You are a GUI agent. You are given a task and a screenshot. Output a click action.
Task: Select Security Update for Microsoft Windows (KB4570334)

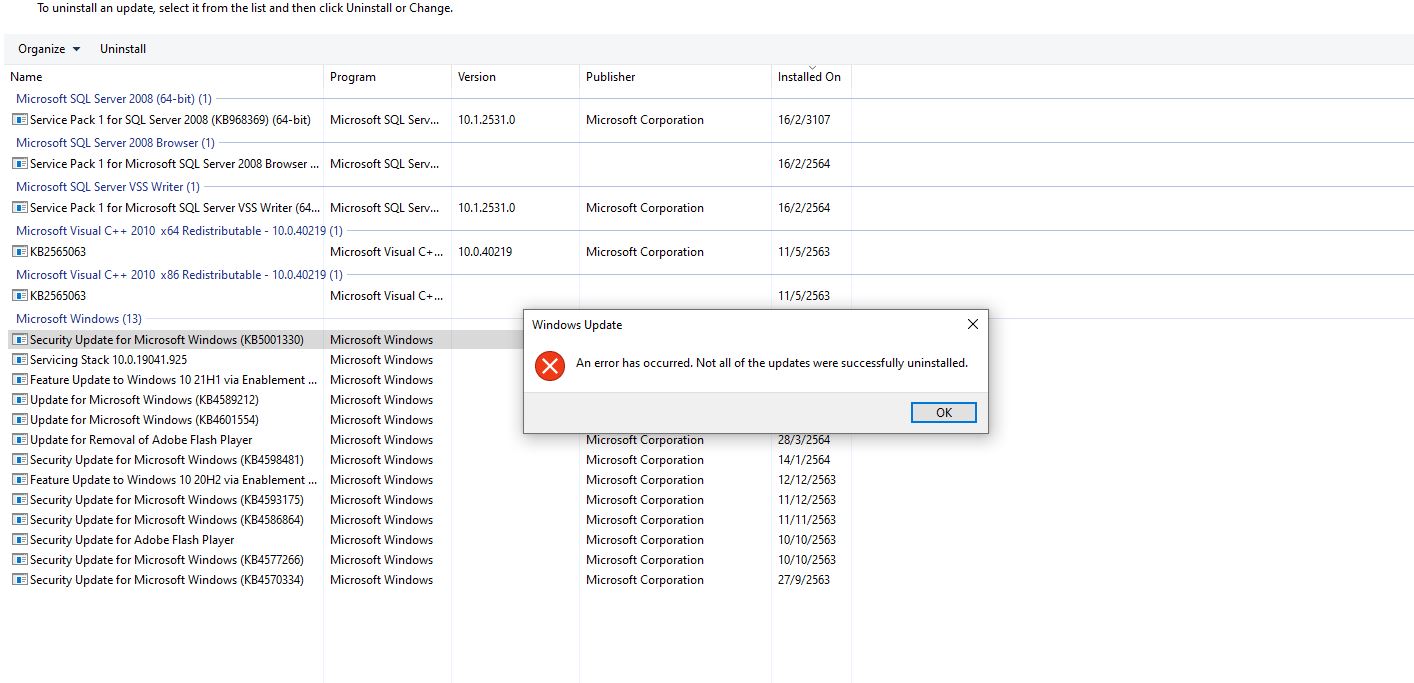pyautogui.click(x=167, y=580)
